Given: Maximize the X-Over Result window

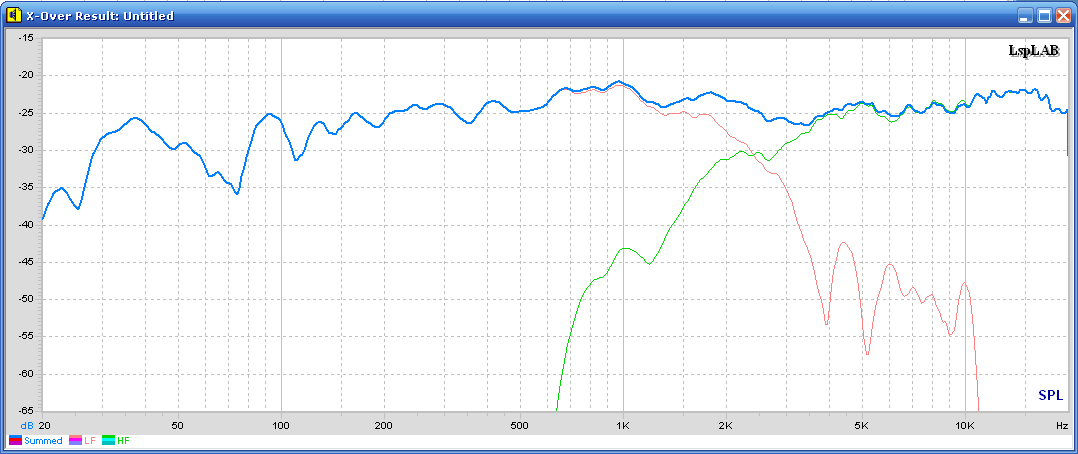Looking at the screenshot, I should coord(1044,16).
